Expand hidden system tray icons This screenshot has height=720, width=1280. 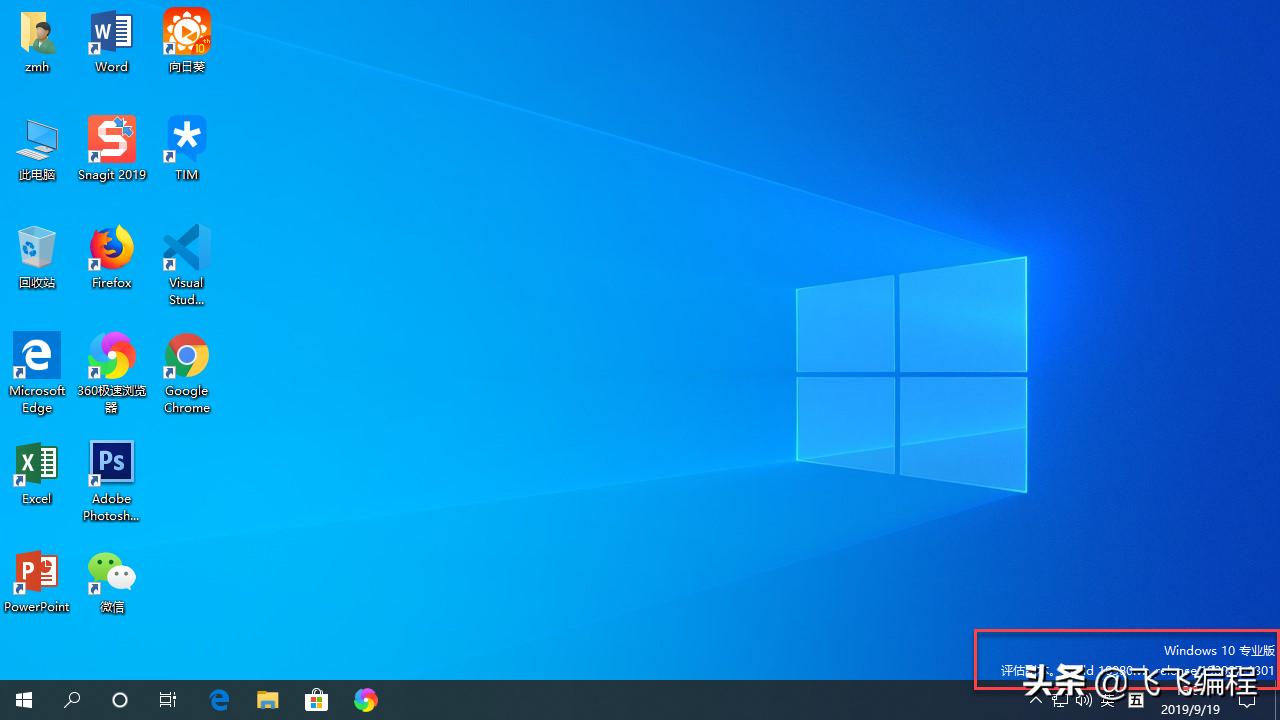pos(1036,700)
